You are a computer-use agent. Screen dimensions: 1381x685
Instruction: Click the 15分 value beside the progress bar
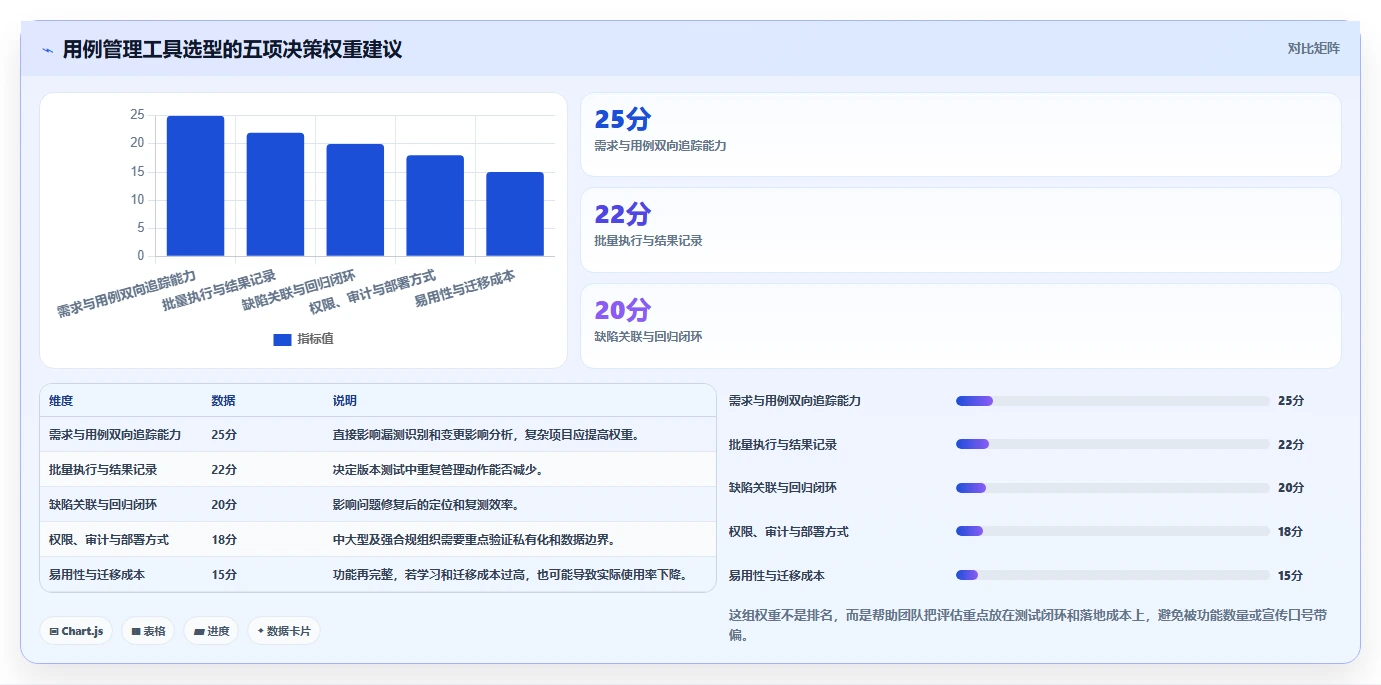click(1291, 576)
